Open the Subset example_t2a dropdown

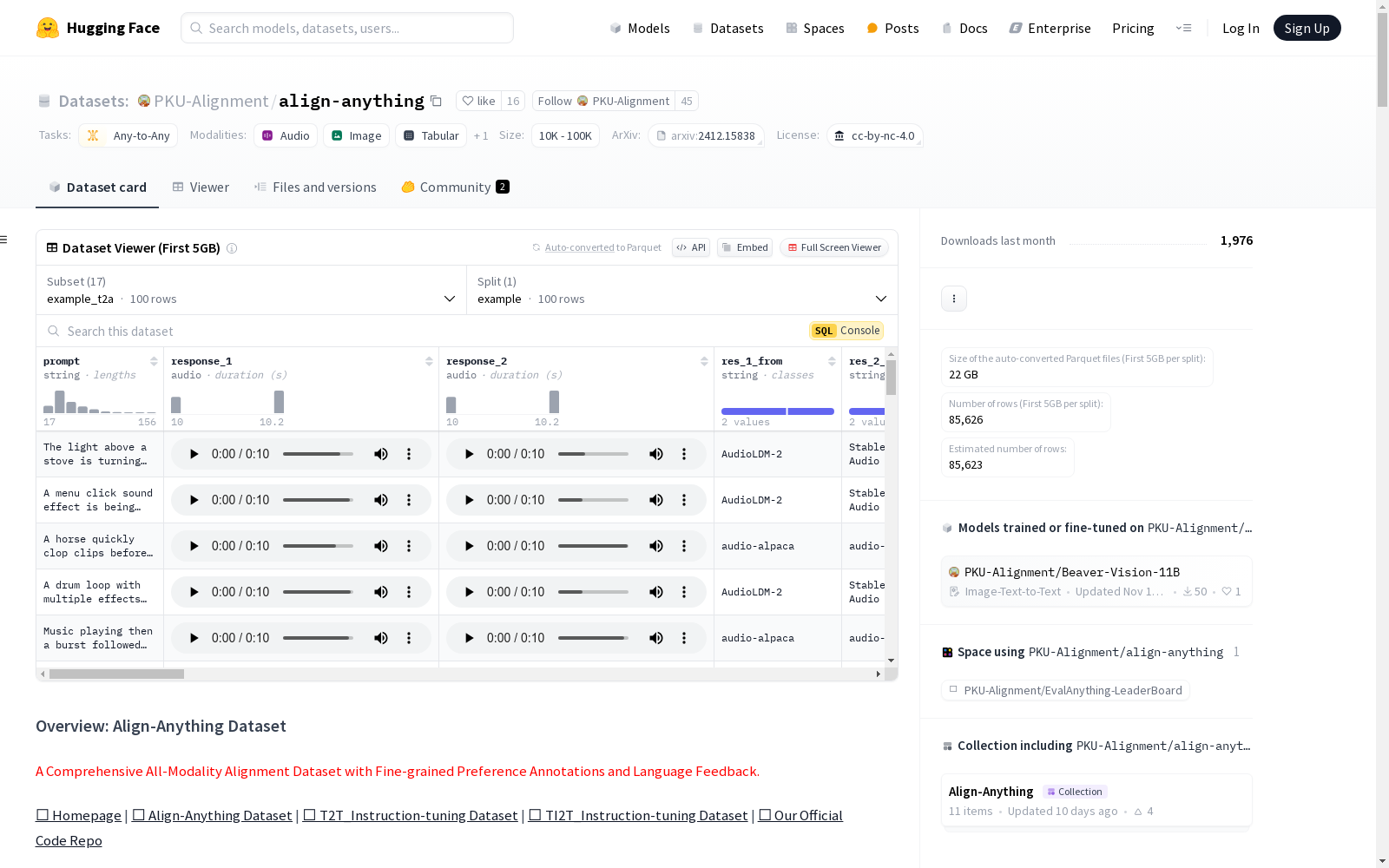(x=252, y=290)
